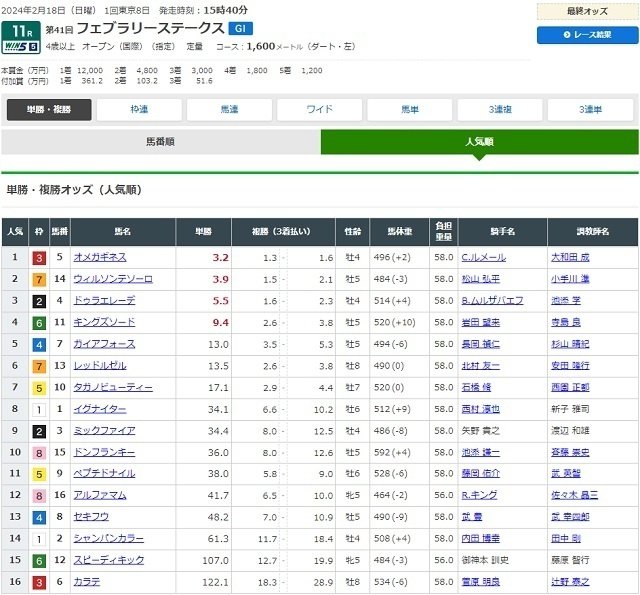Open jockey 北村 友一 profile

tap(481, 366)
